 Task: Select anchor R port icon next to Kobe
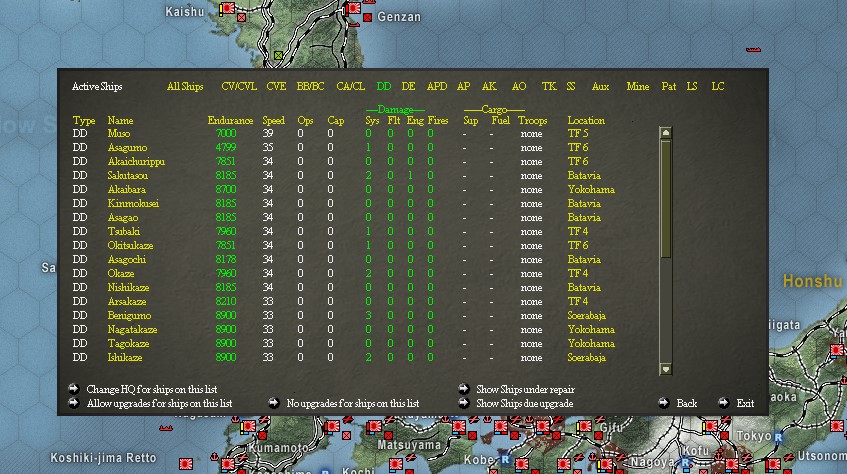coord(505,459)
